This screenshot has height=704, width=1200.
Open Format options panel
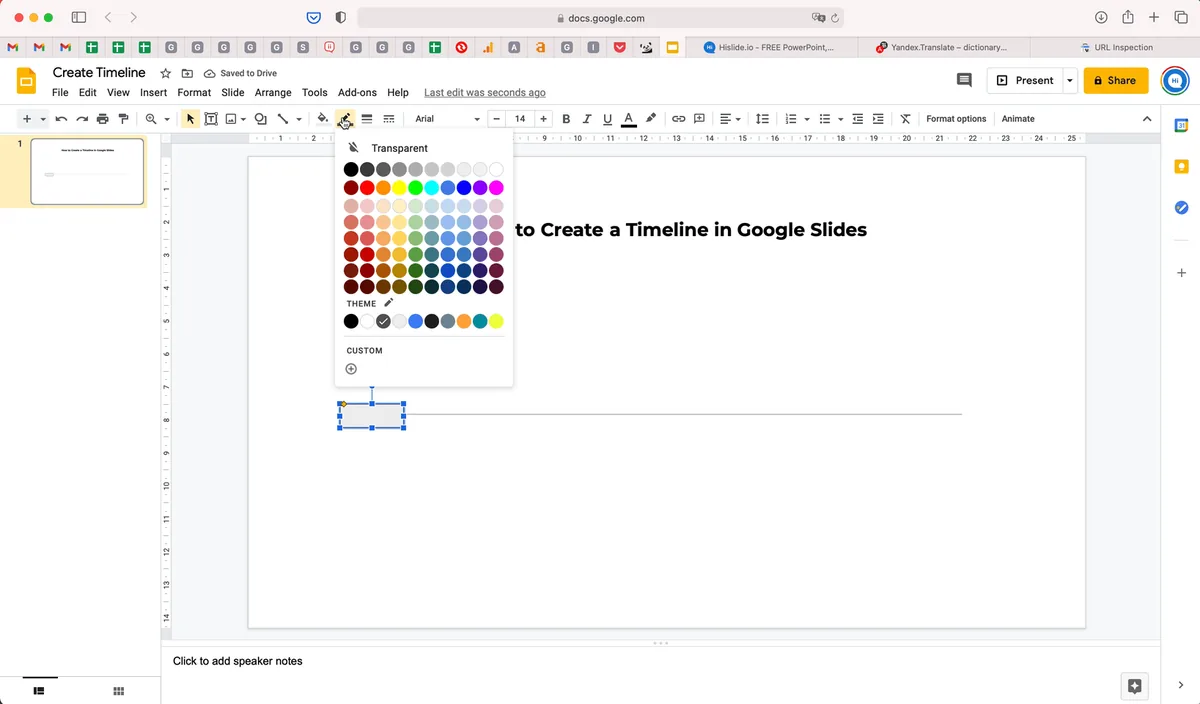pyautogui.click(x=956, y=119)
